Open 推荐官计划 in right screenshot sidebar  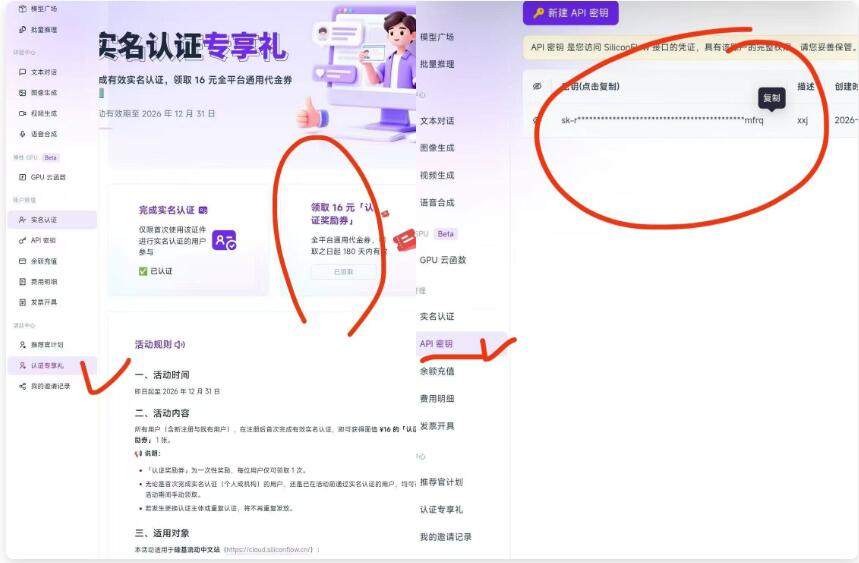(x=441, y=482)
